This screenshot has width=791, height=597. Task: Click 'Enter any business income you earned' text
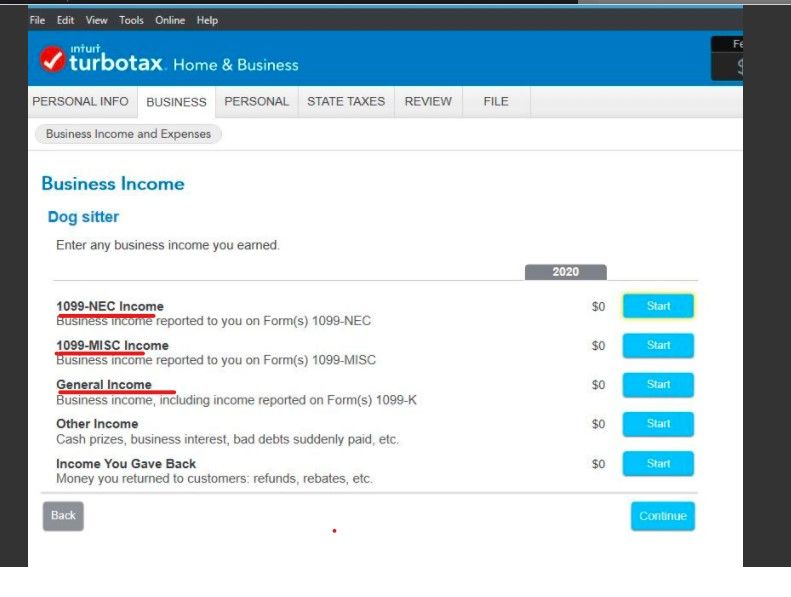pos(167,245)
